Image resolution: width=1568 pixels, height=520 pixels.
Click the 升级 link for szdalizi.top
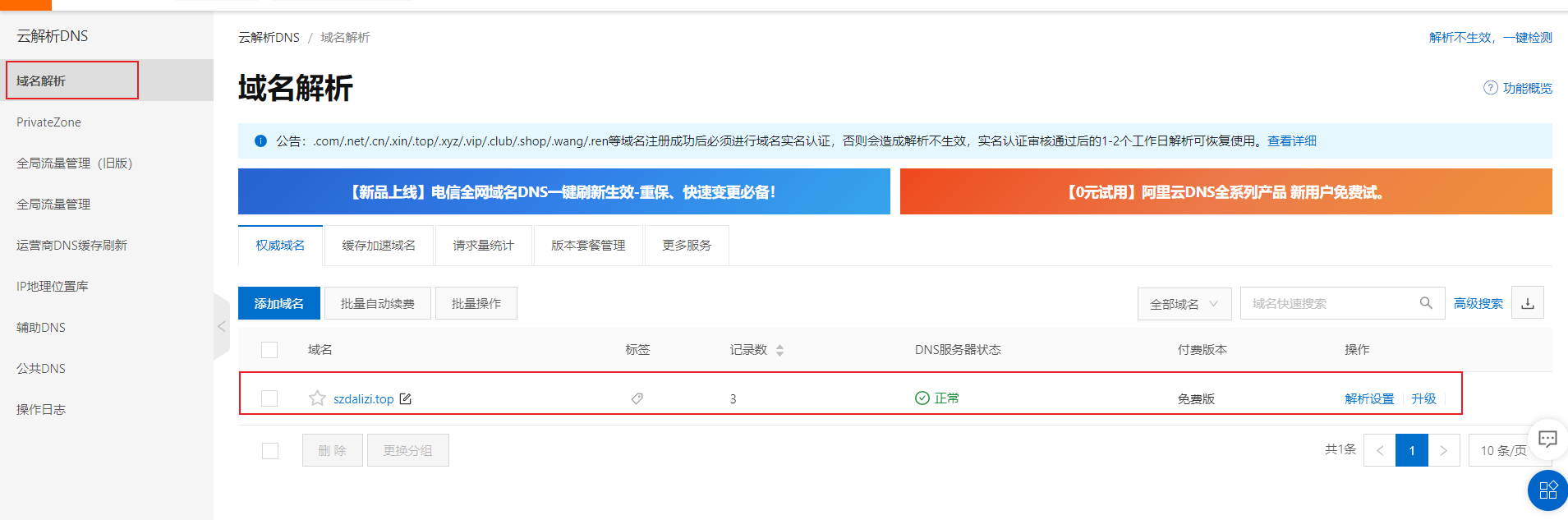click(x=1423, y=398)
